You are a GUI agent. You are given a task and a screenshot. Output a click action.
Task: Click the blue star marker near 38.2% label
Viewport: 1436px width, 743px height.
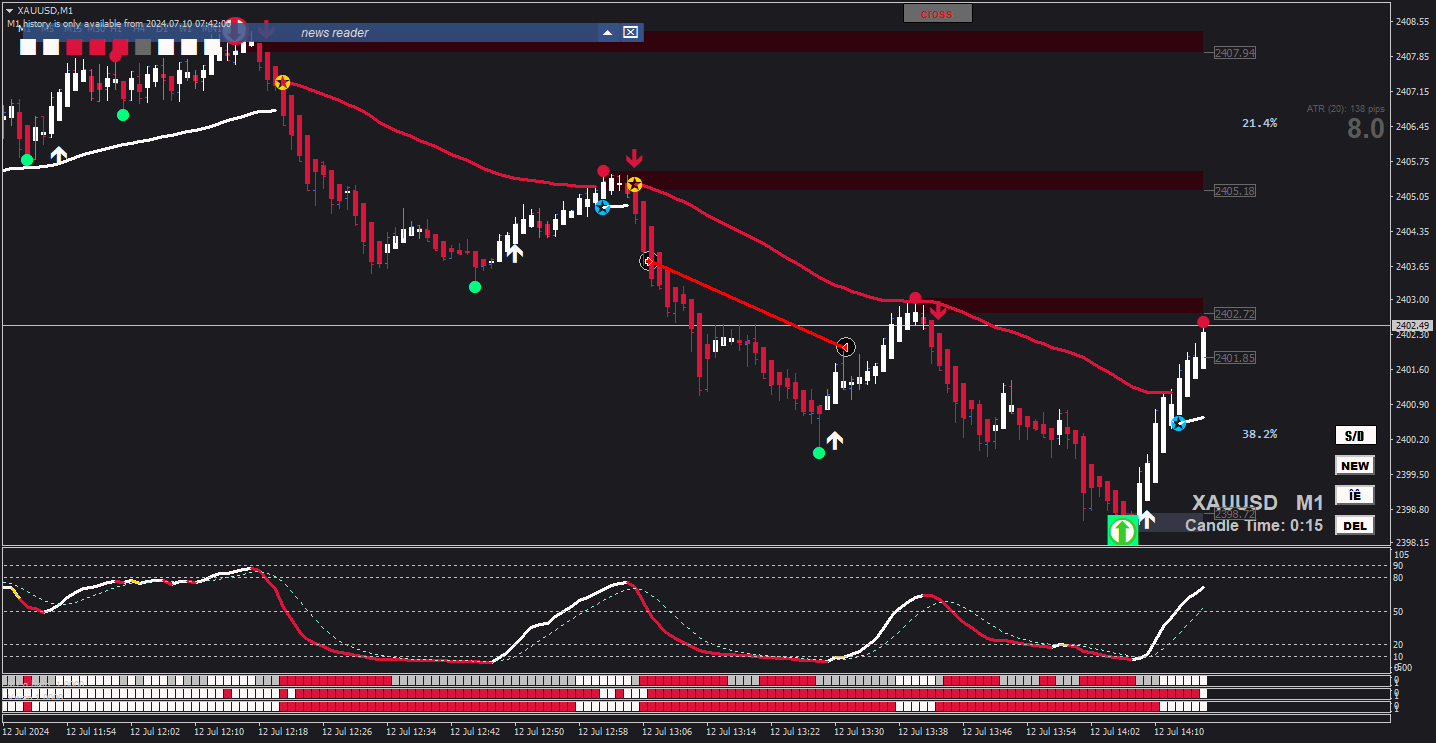(1178, 423)
